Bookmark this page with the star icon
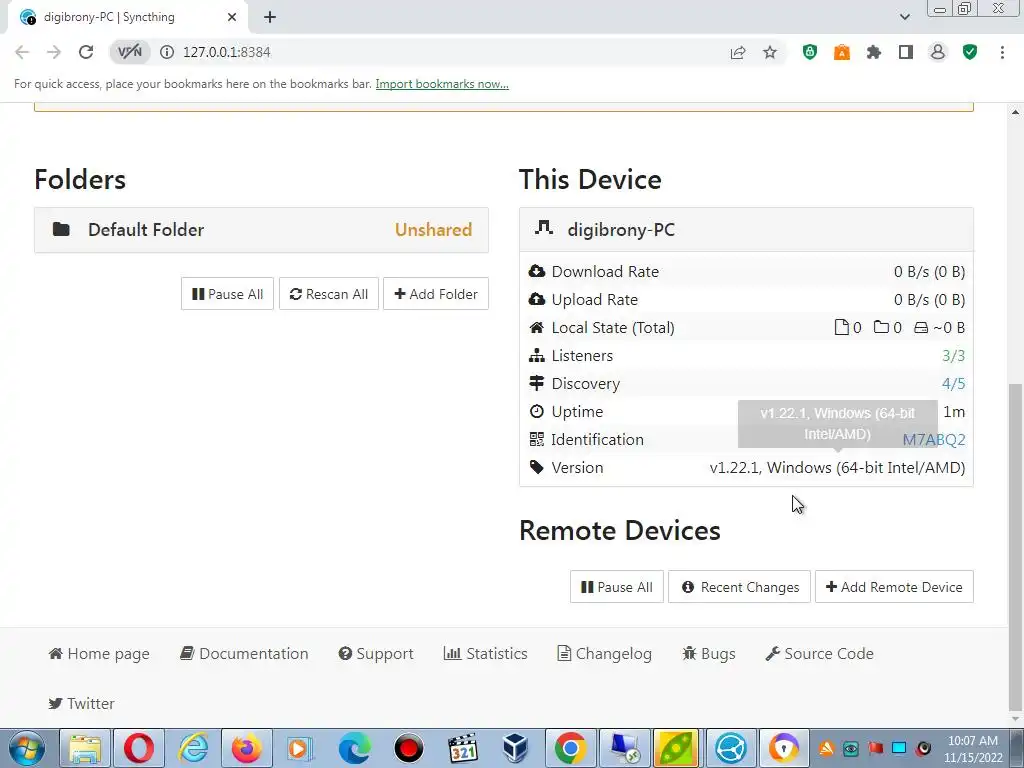Screen dimensions: 1024x768 point(770,52)
